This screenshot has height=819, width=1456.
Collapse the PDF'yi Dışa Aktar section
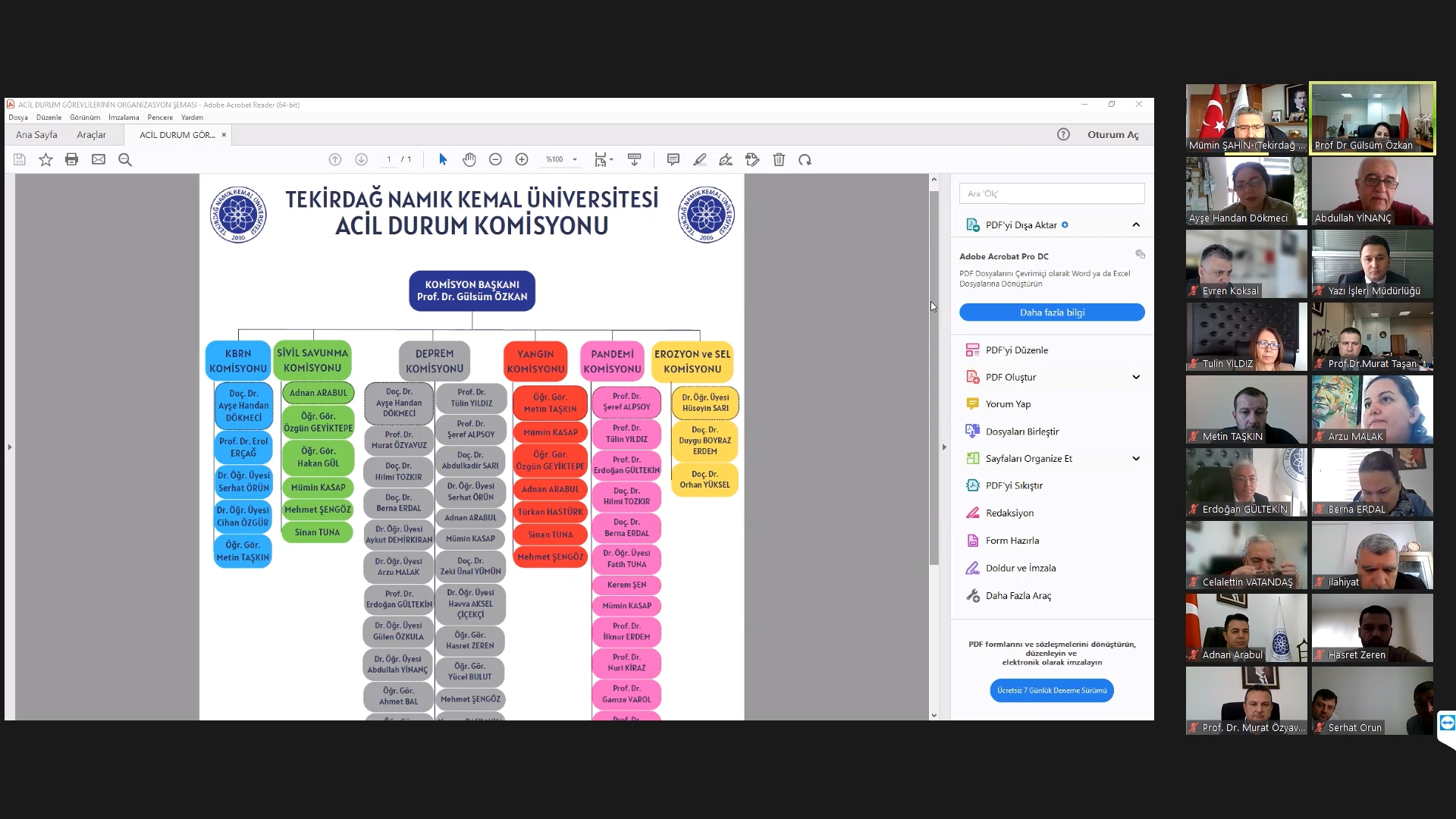(1136, 224)
